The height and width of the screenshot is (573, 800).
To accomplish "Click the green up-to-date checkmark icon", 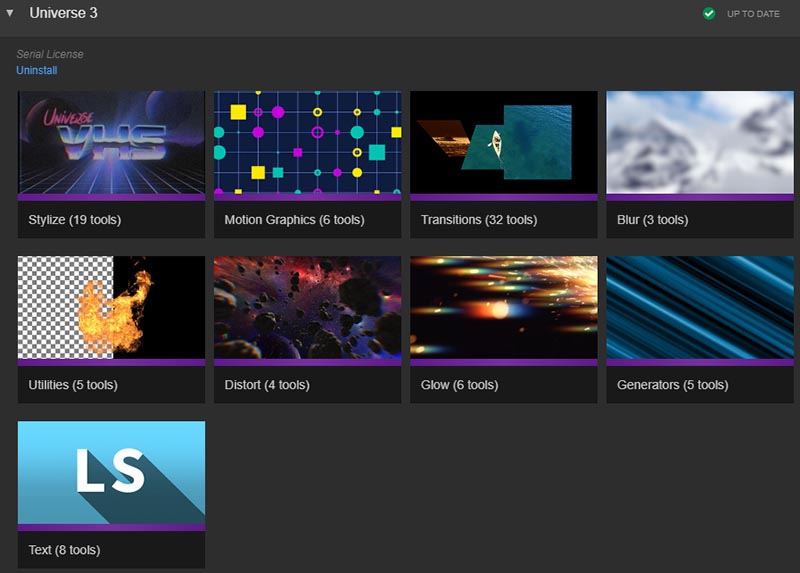I will tap(709, 14).
